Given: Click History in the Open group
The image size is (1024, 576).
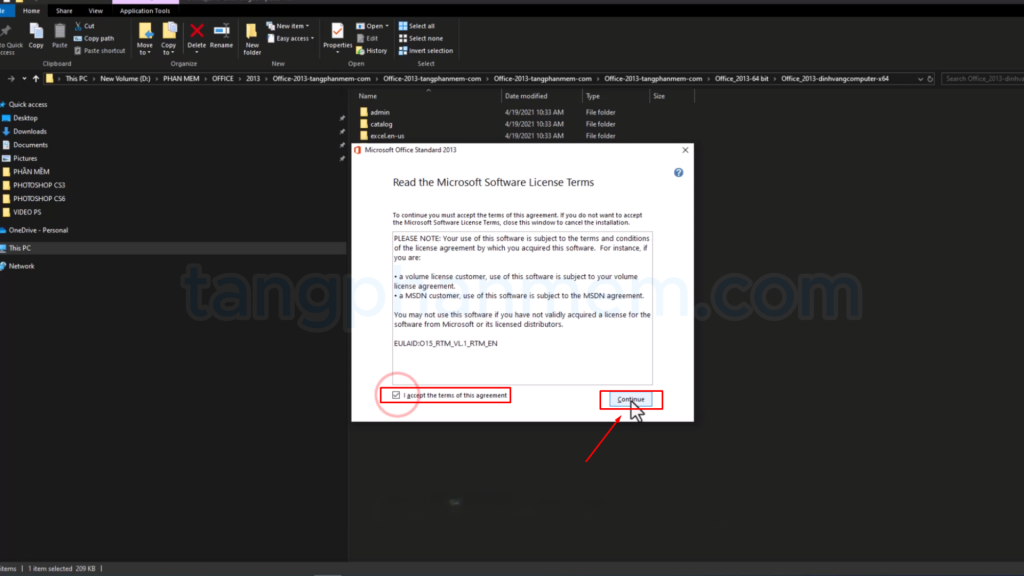Looking at the screenshot, I should pyautogui.click(x=372, y=51).
